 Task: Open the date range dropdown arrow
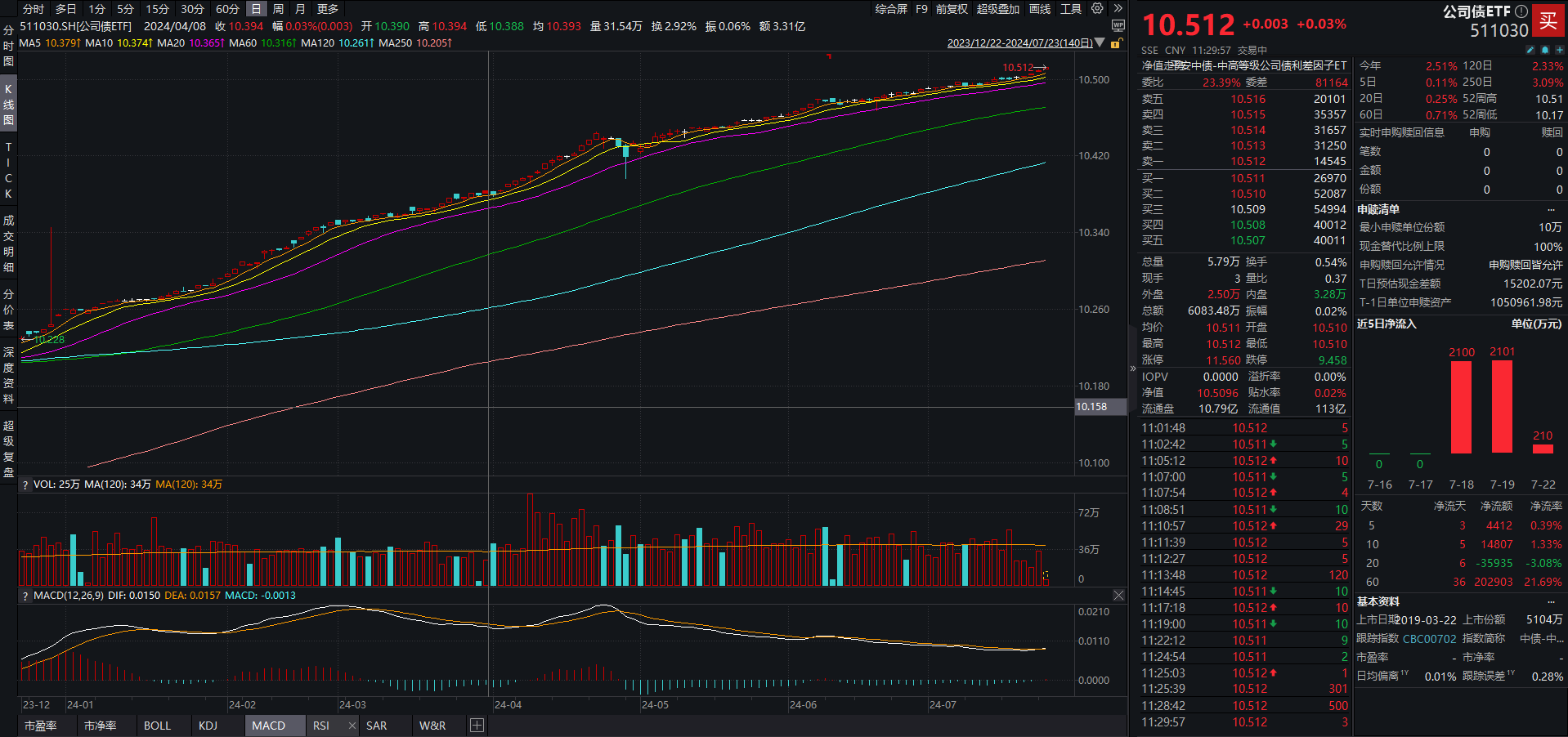(1100, 42)
